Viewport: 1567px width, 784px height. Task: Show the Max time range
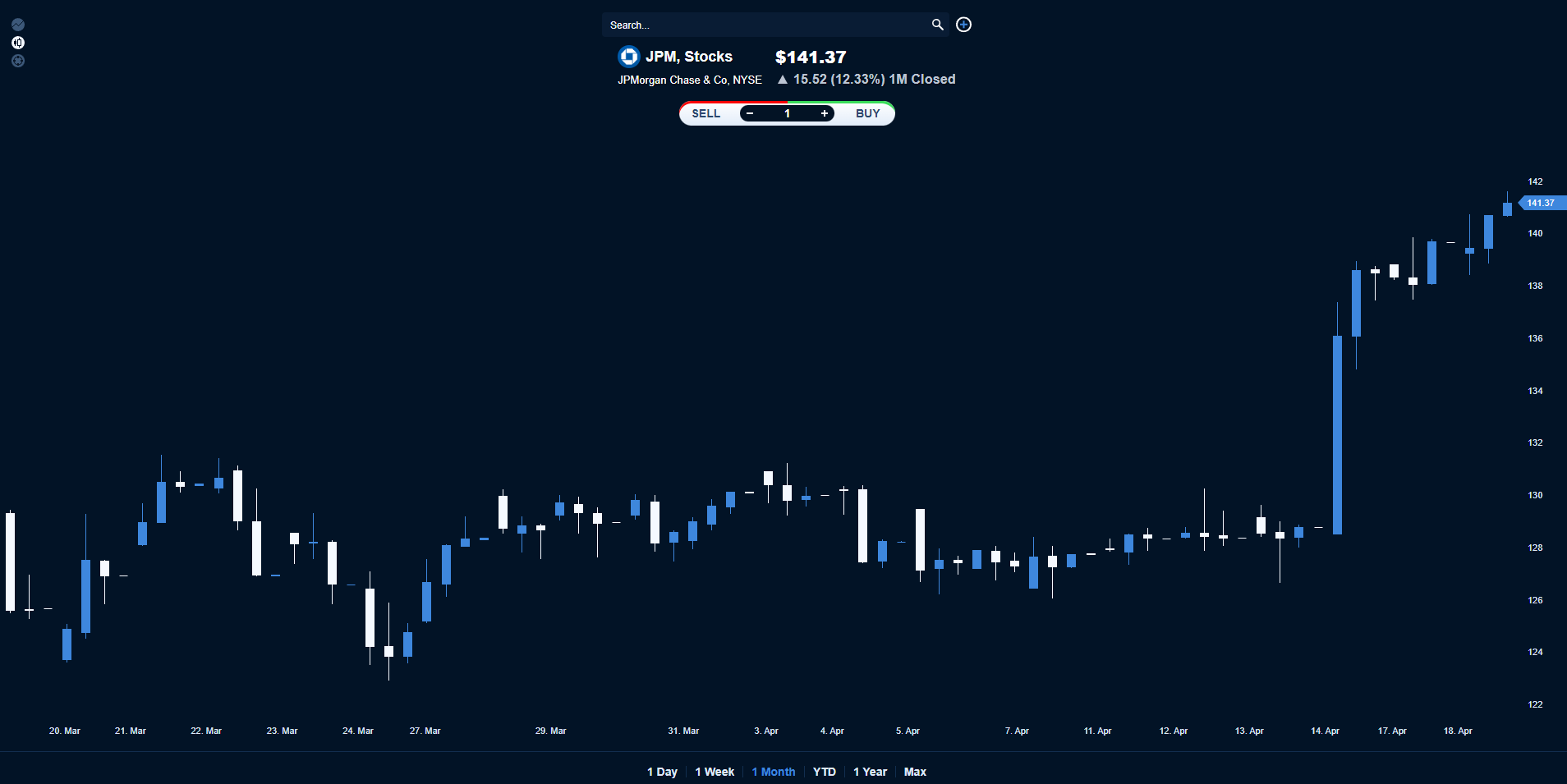(x=915, y=772)
